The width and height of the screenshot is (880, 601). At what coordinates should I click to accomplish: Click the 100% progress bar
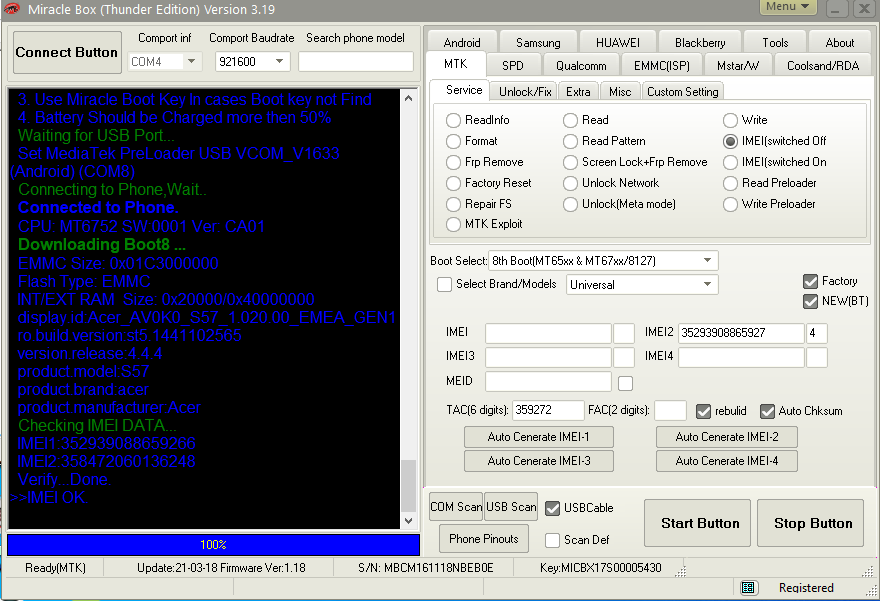[213, 544]
